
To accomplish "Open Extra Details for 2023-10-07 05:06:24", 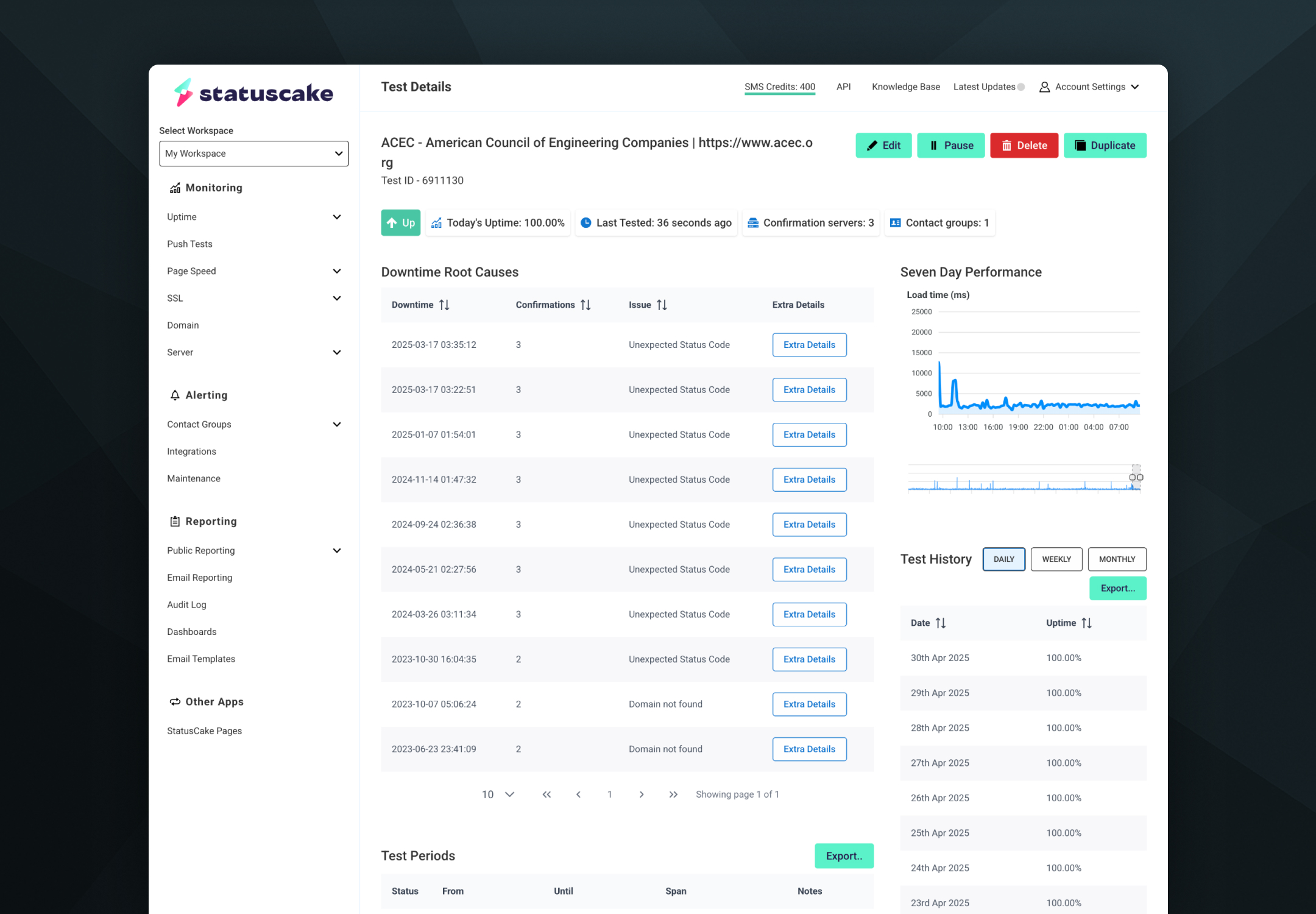I will pyautogui.click(x=809, y=704).
